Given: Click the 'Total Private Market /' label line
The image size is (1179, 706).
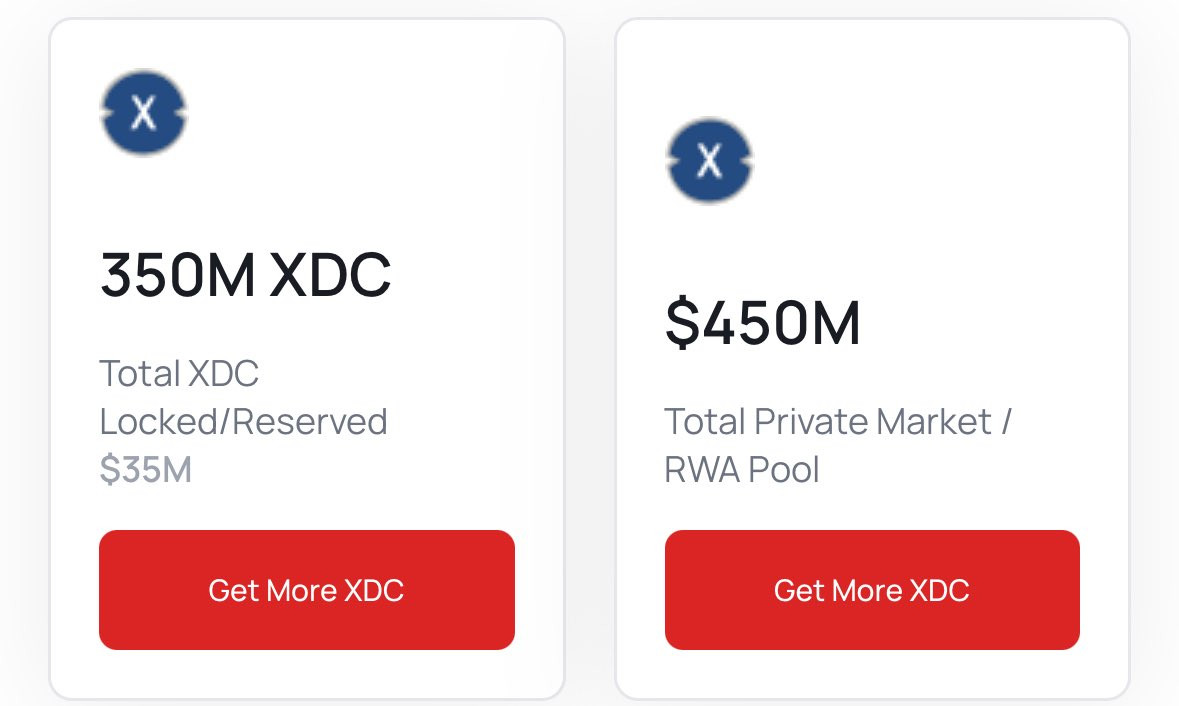Looking at the screenshot, I should coord(837,421).
